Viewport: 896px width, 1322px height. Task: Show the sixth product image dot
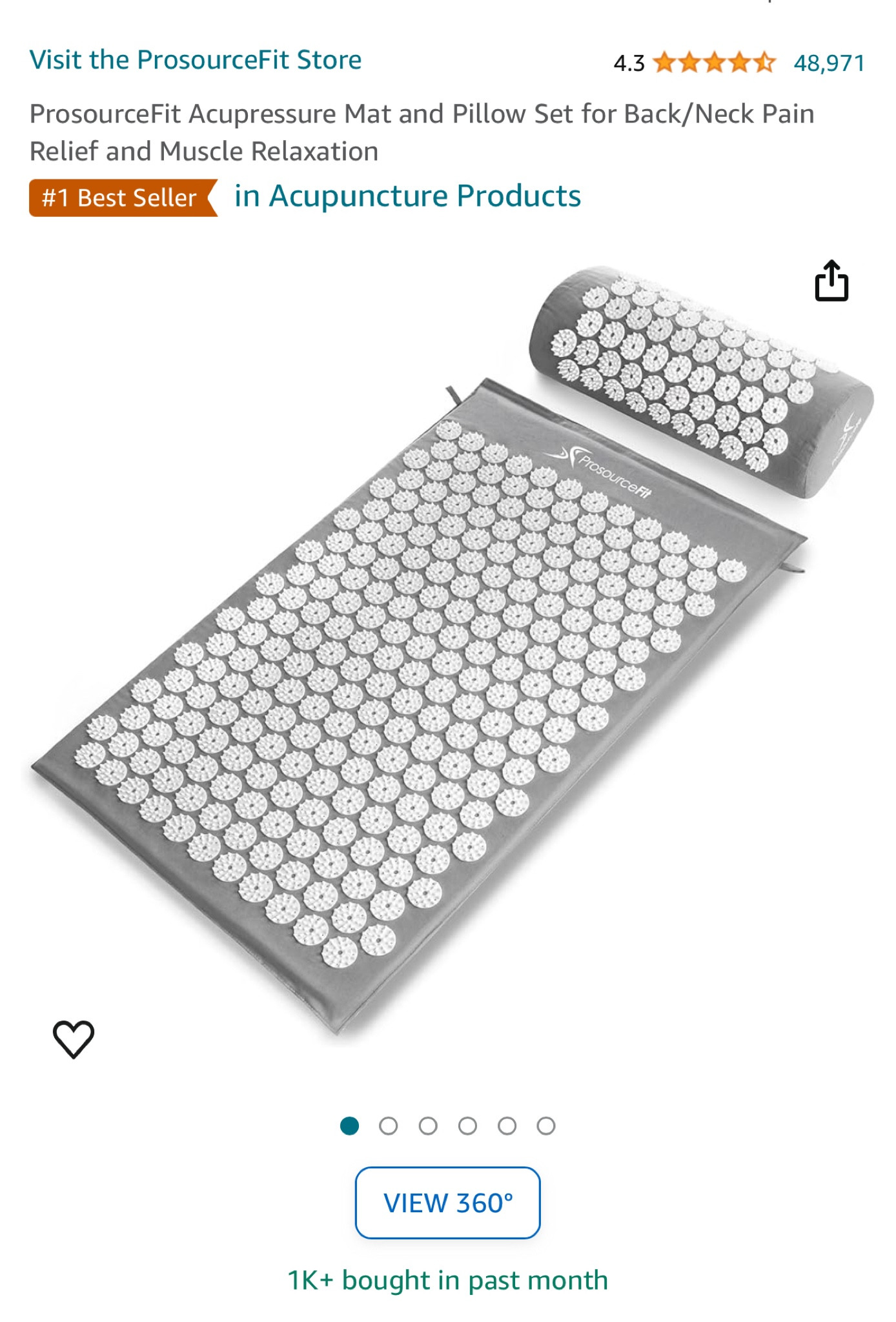[546, 1126]
